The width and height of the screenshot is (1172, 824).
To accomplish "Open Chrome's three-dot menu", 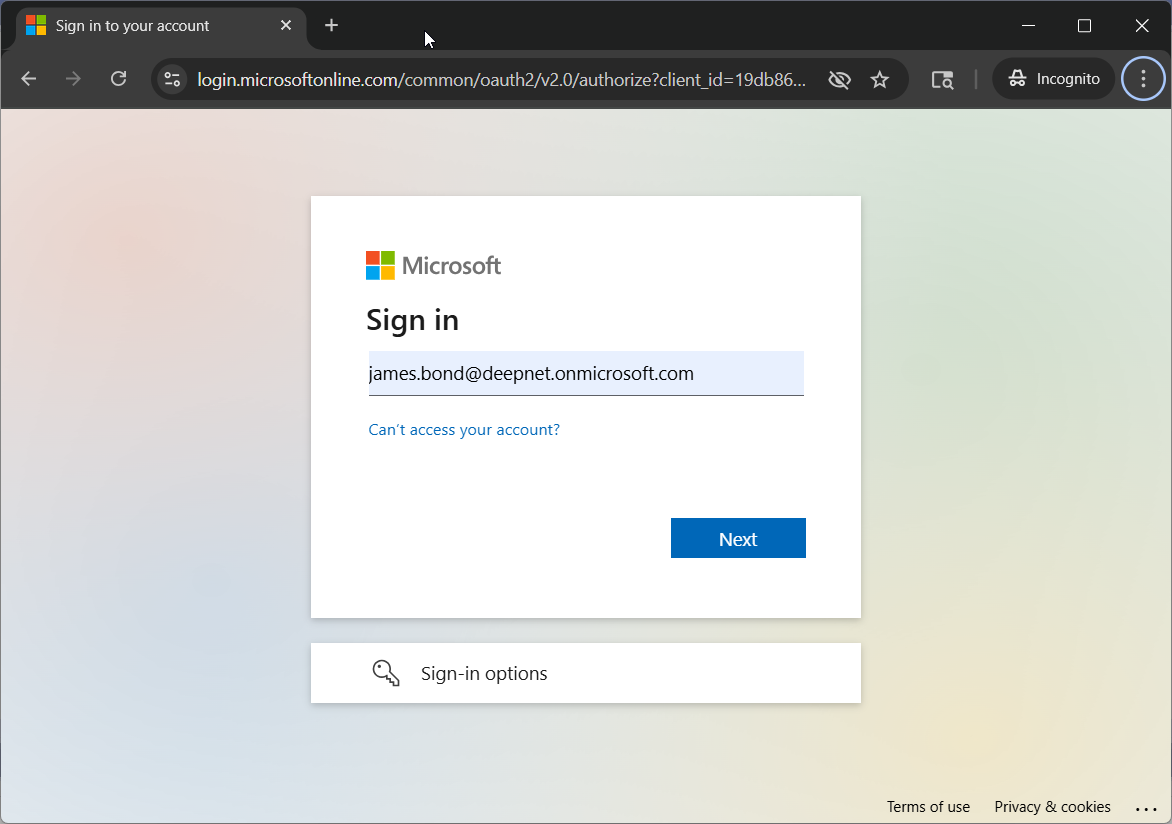I will click(x=1143, y=79).
